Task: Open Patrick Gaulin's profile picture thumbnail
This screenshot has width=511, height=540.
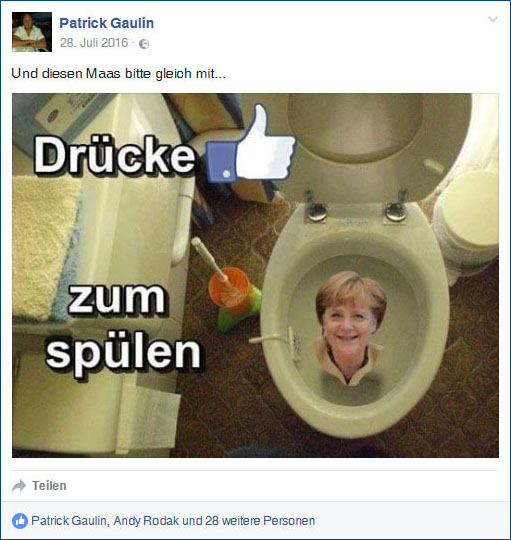Action: [32, 32]
